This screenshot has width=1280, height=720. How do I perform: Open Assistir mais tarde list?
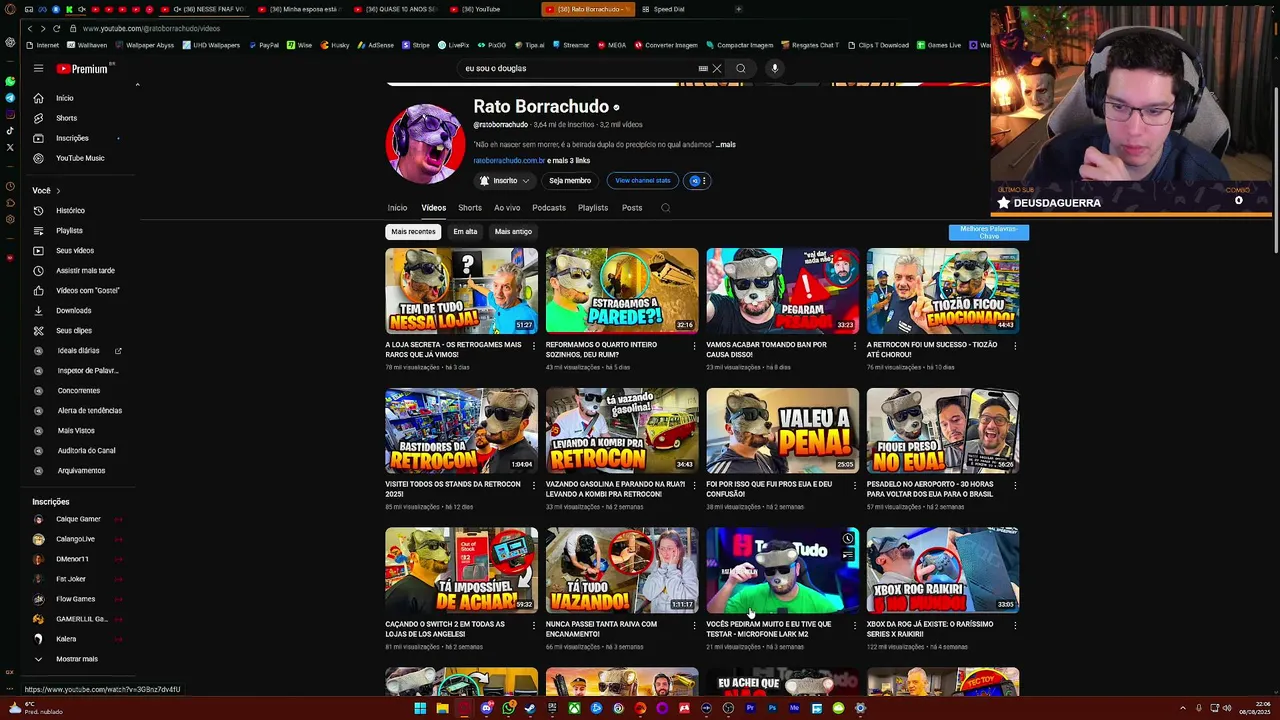pyautogui.click(x=85, y=270)
